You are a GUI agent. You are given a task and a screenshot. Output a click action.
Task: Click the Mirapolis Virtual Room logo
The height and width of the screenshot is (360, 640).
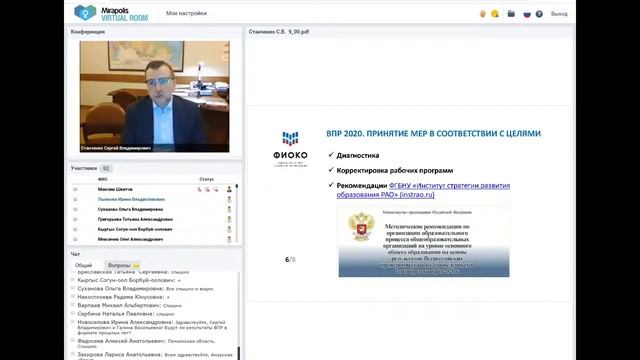click(x=111, y=13)
